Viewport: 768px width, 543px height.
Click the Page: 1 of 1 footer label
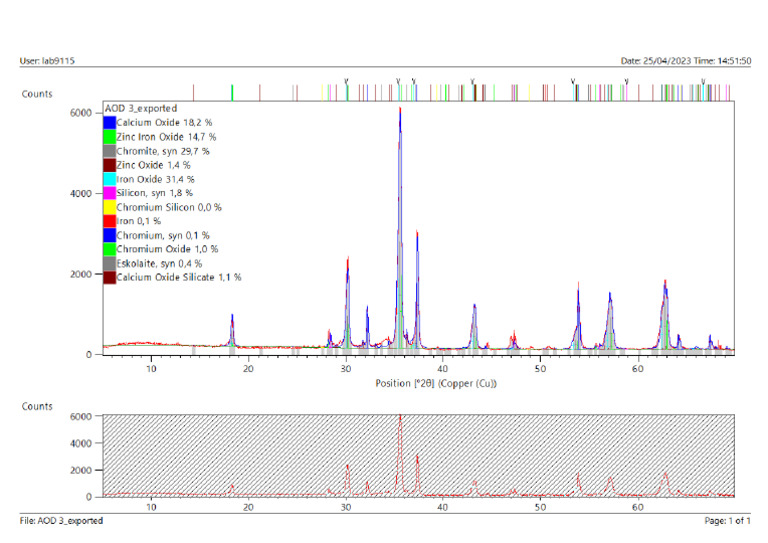[726, 521]
